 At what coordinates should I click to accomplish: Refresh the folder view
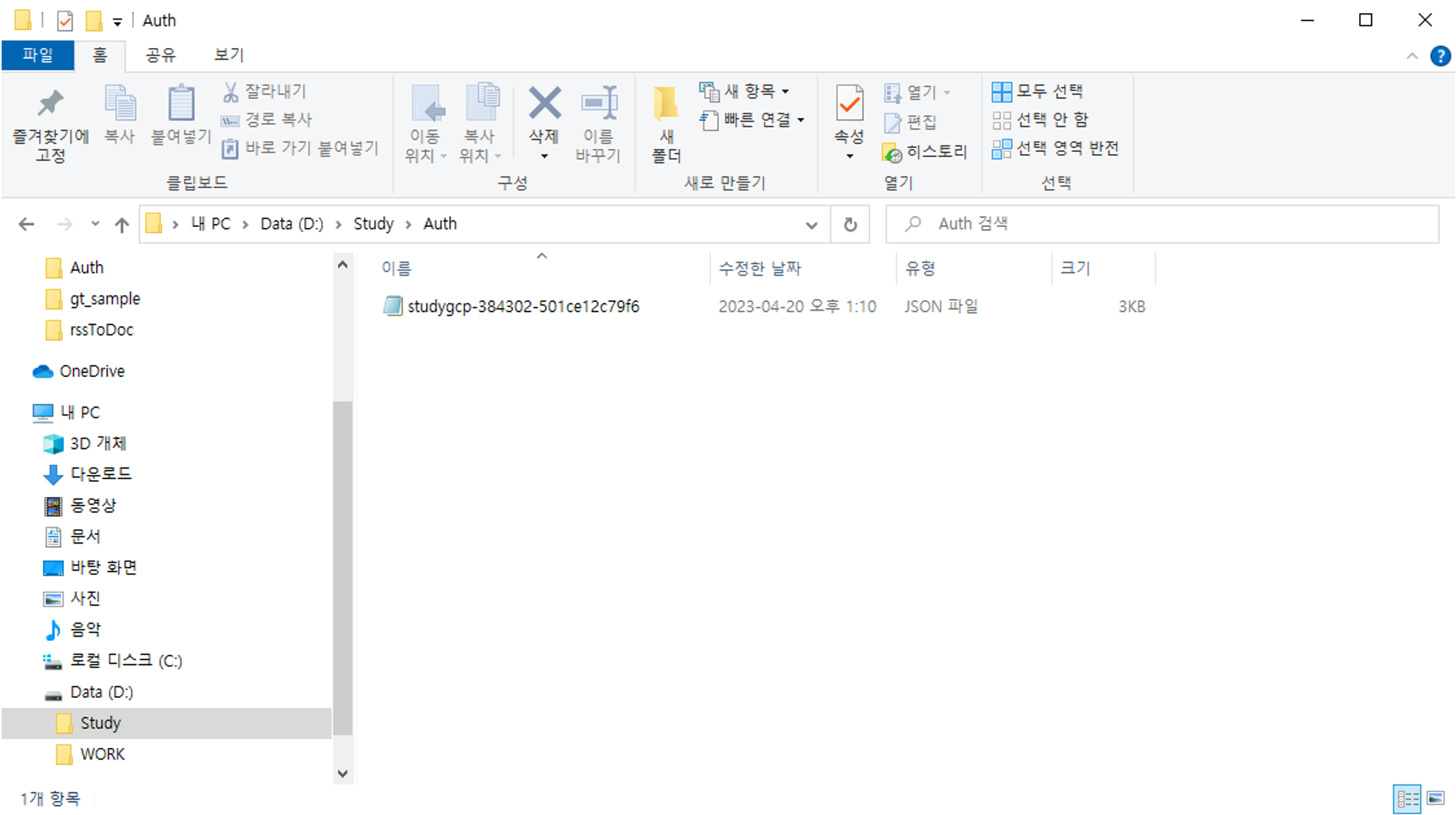tap(850, 224)
